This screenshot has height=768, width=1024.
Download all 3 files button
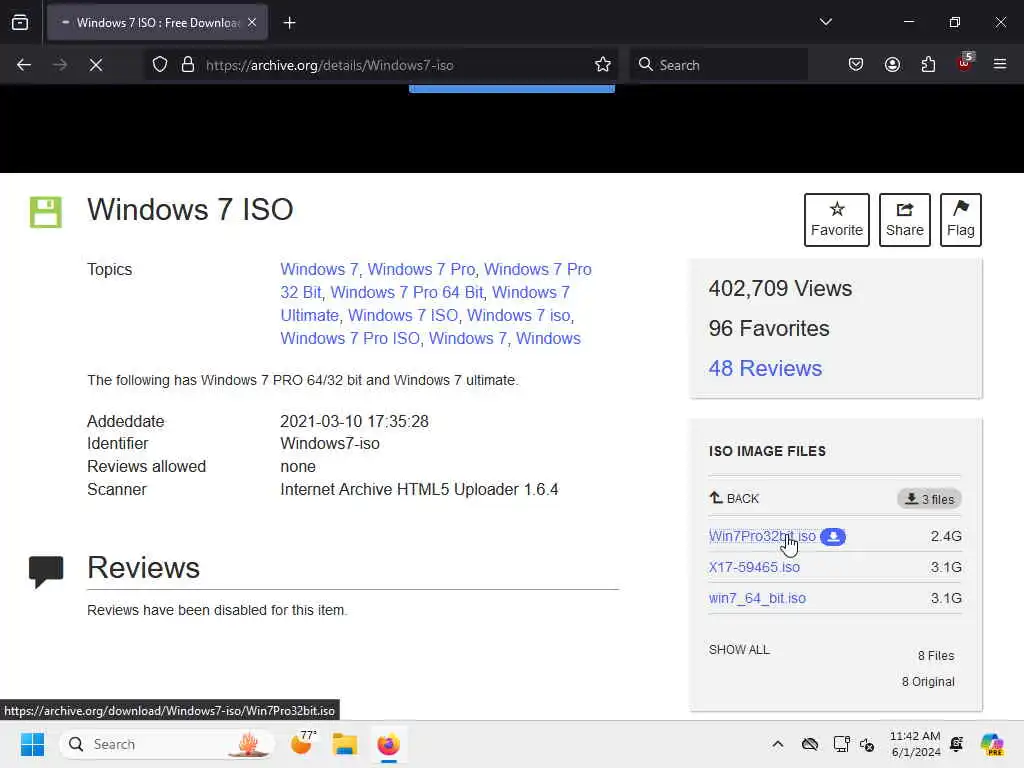pos(929,499)
